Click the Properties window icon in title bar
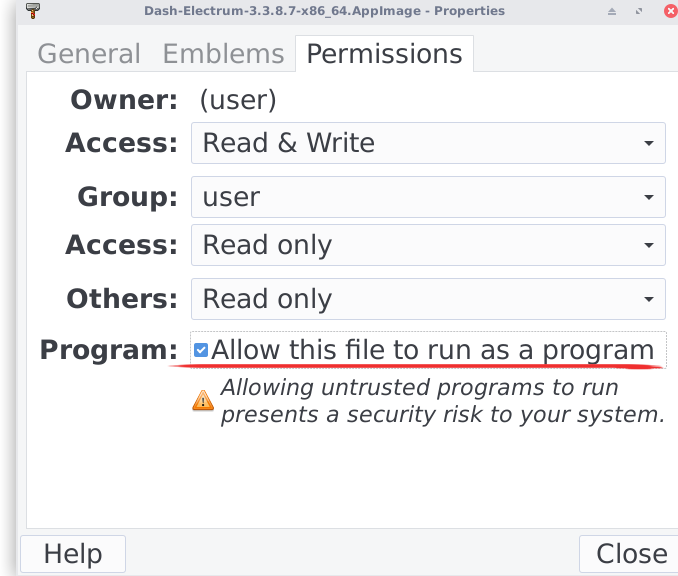The height and width of the screenshot is (576, 678). (33, 11)
